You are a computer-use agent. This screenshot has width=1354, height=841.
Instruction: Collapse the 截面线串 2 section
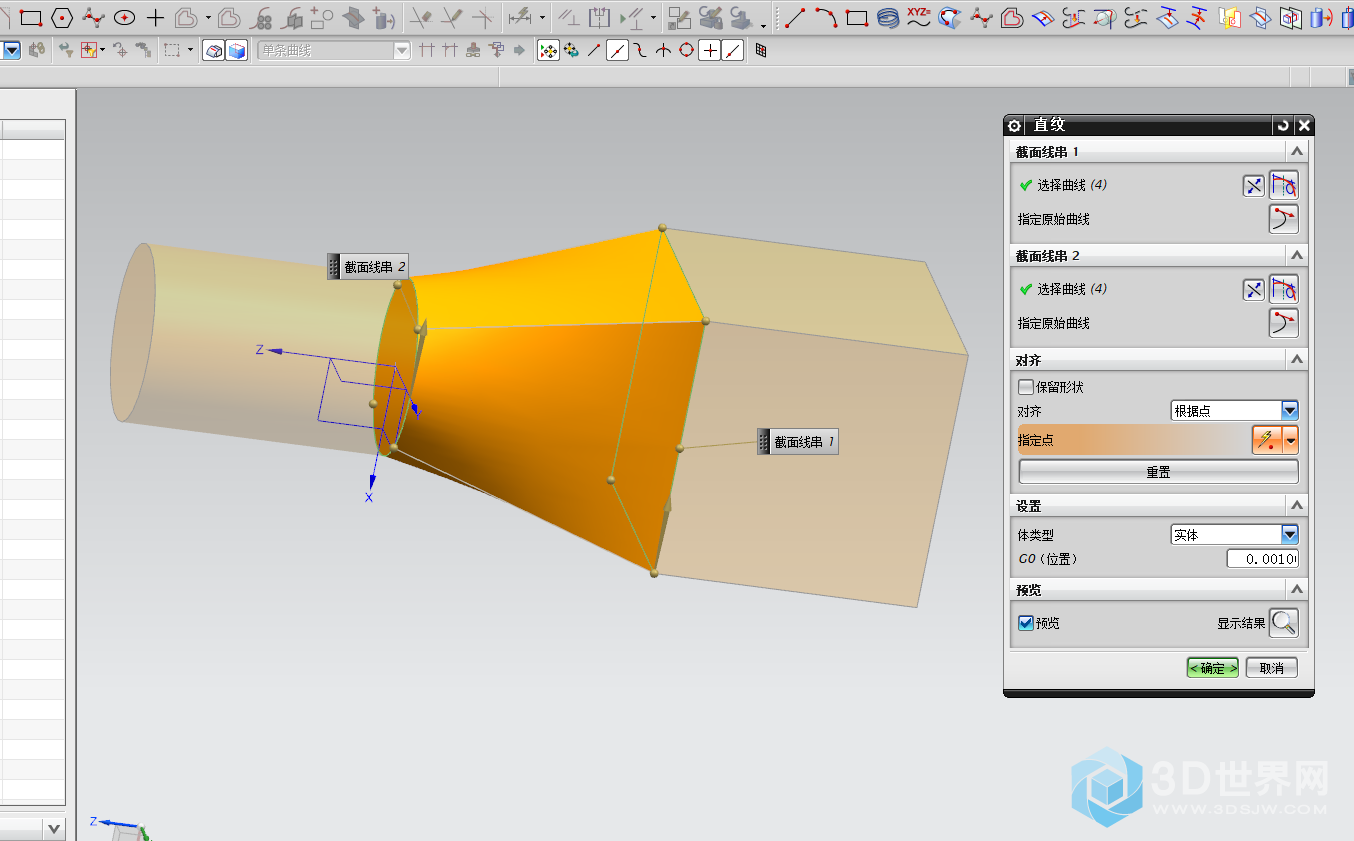pyautogui.click(x=1297, y=255)
